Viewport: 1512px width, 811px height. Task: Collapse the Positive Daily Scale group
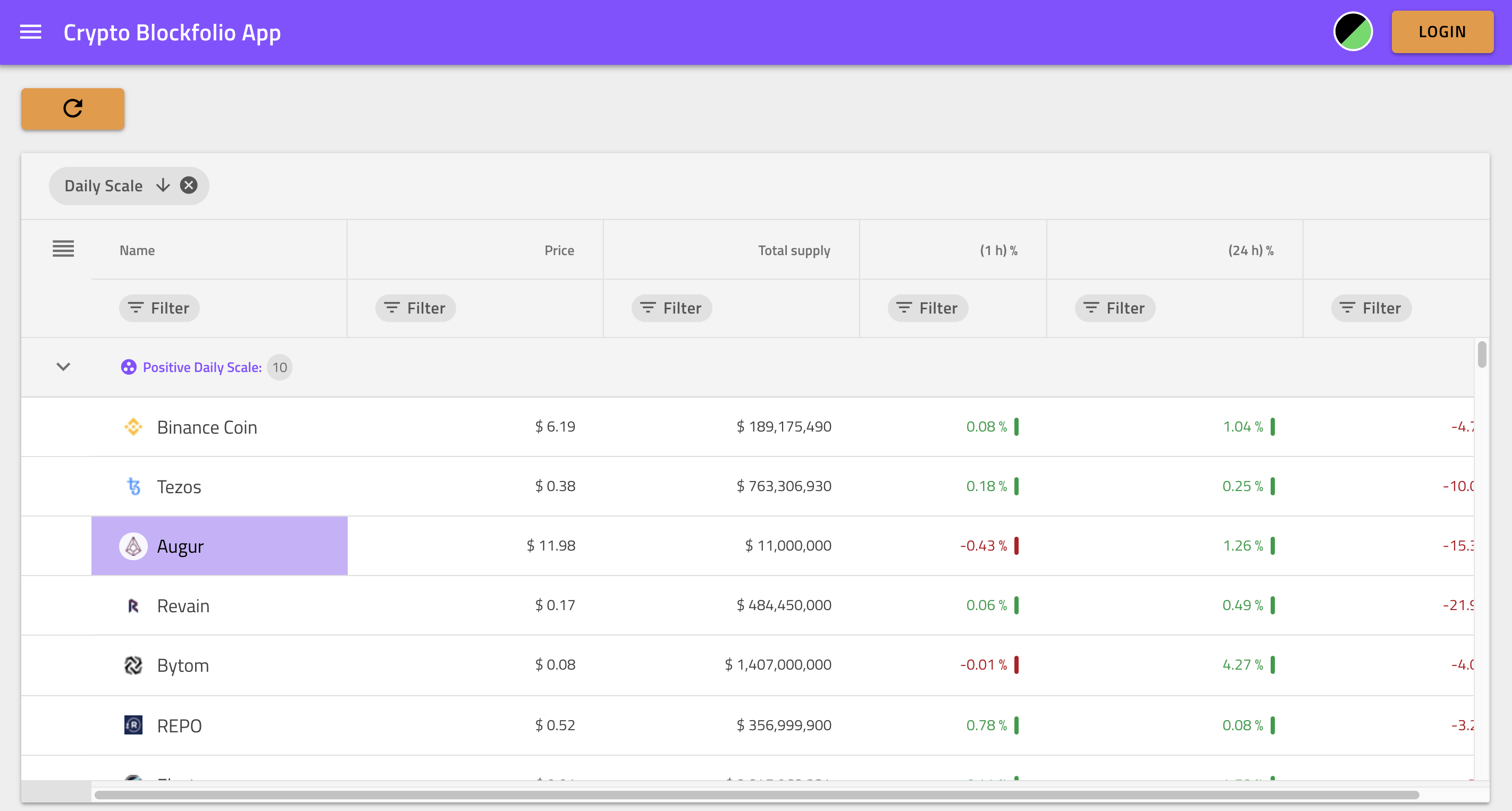tap(63, 367)
